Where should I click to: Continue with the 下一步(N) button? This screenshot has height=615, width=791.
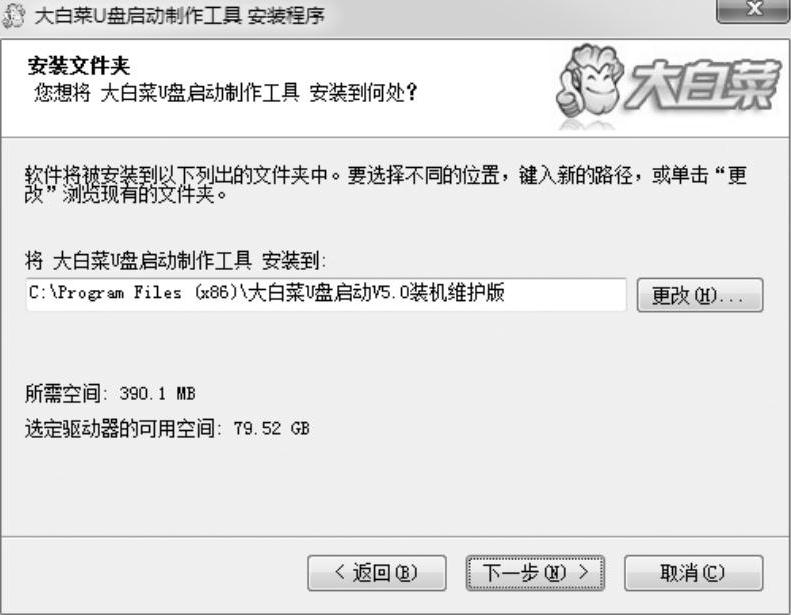tap(535, 573)
